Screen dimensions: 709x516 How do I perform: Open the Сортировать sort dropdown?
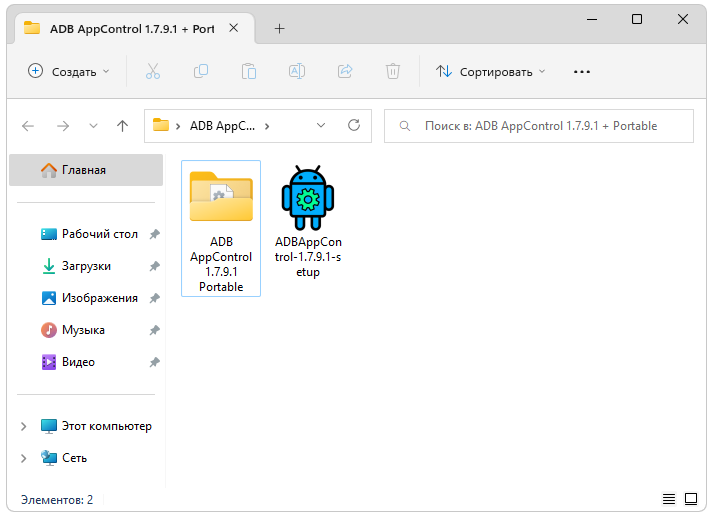tap(491, 71)
